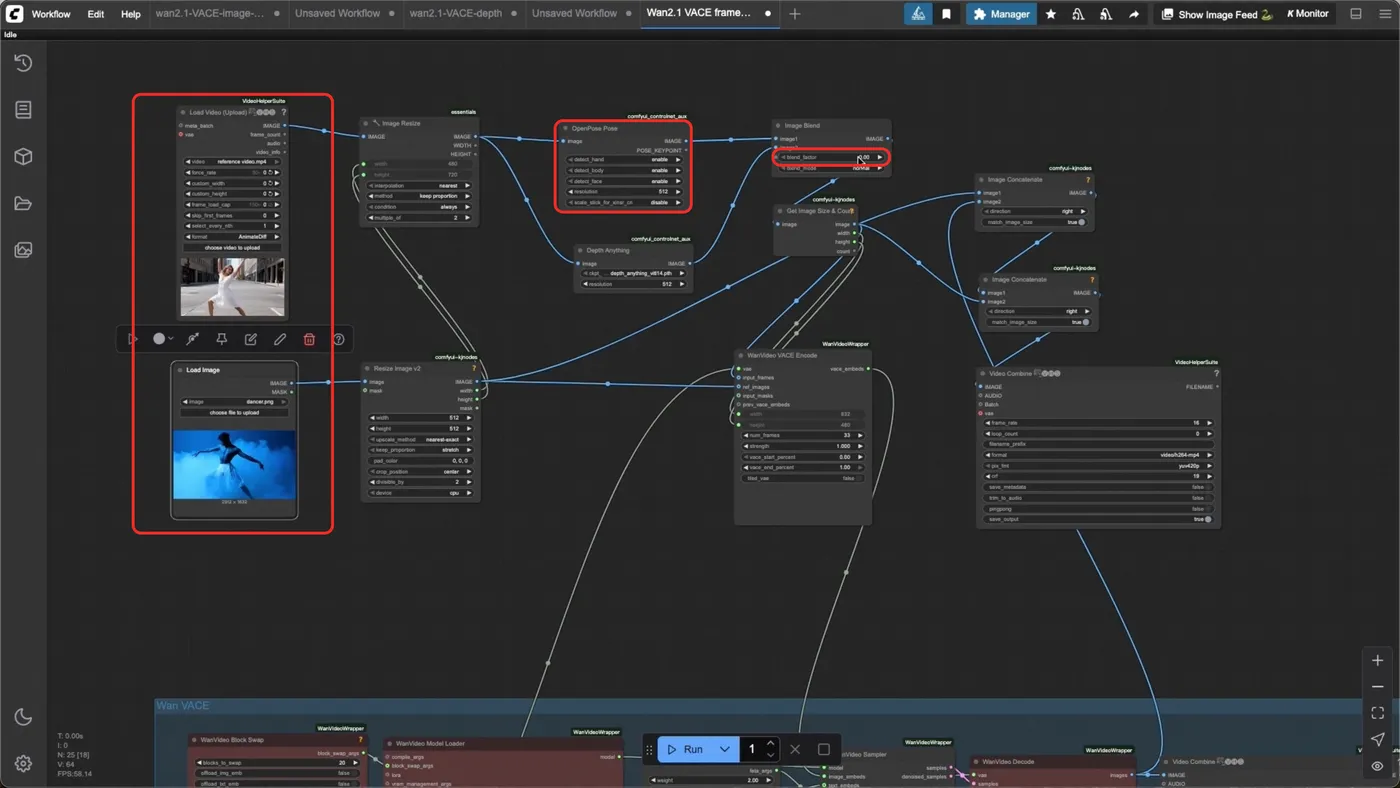
Task: Click the bookmark icon in top bar
Action: pyautogui.click(x=946, y=14)
